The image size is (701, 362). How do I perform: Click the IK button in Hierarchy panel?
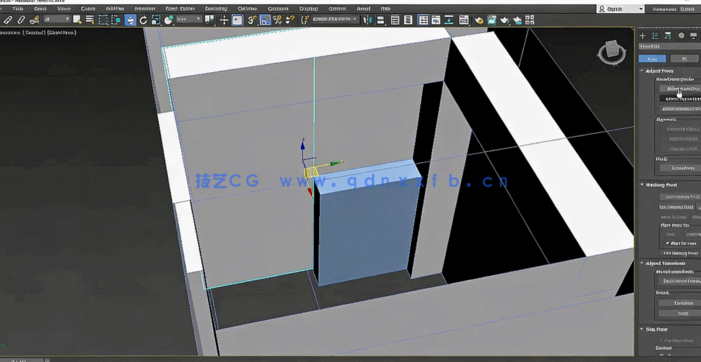click(684, 59)
